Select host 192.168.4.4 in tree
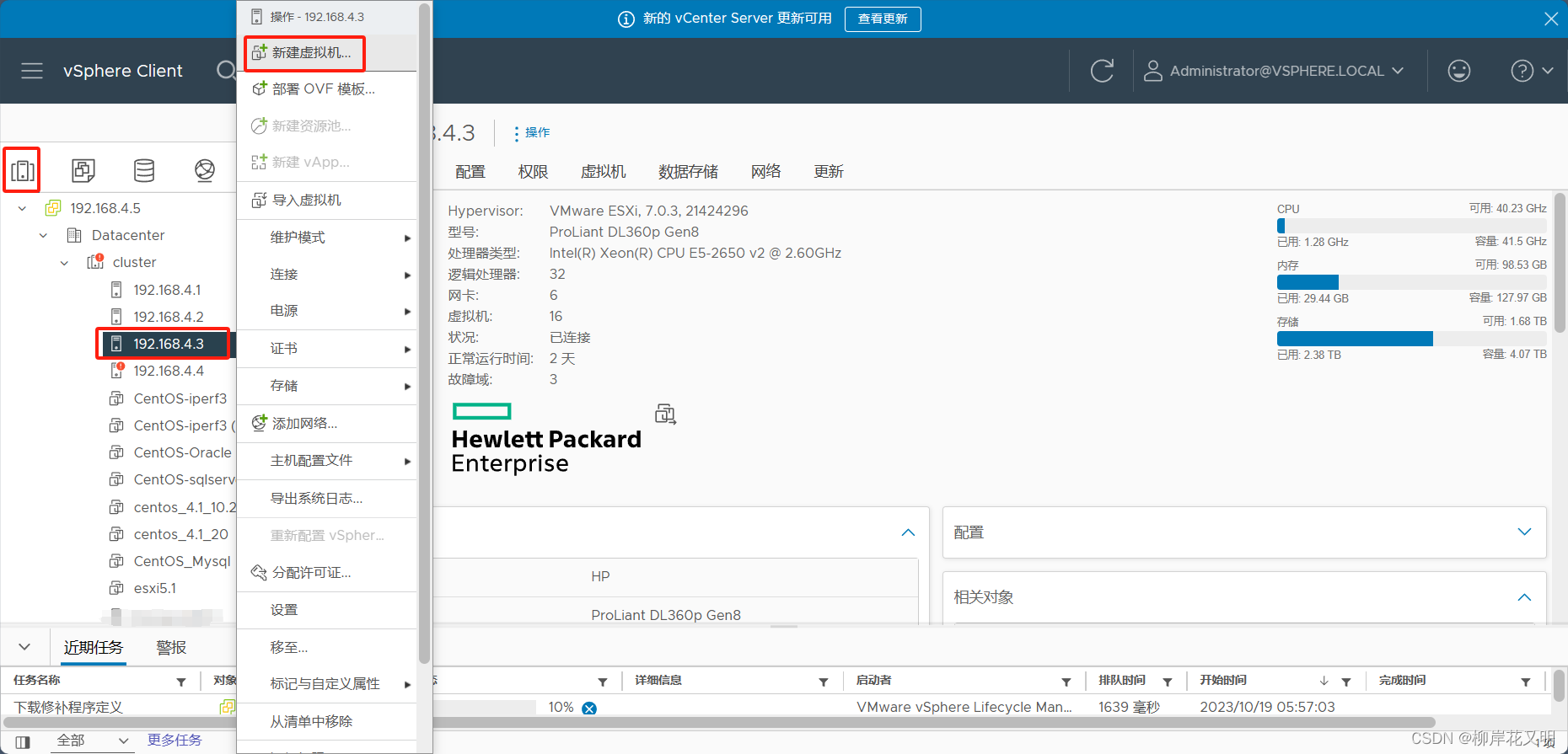Image resolution: width=1568 pixels, height=754 pixels. [169, 371]
